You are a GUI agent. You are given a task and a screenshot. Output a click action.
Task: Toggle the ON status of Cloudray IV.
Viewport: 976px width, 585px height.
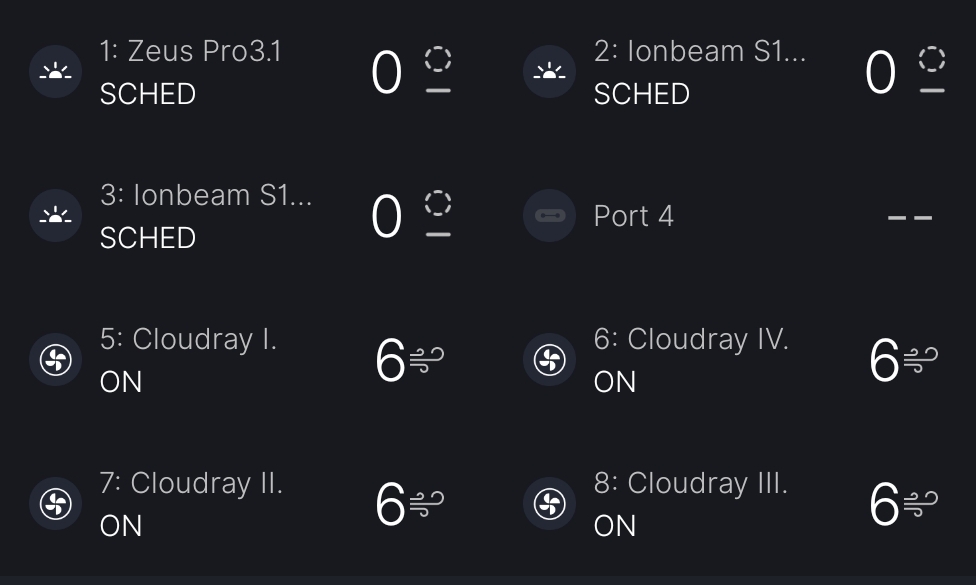615,382
